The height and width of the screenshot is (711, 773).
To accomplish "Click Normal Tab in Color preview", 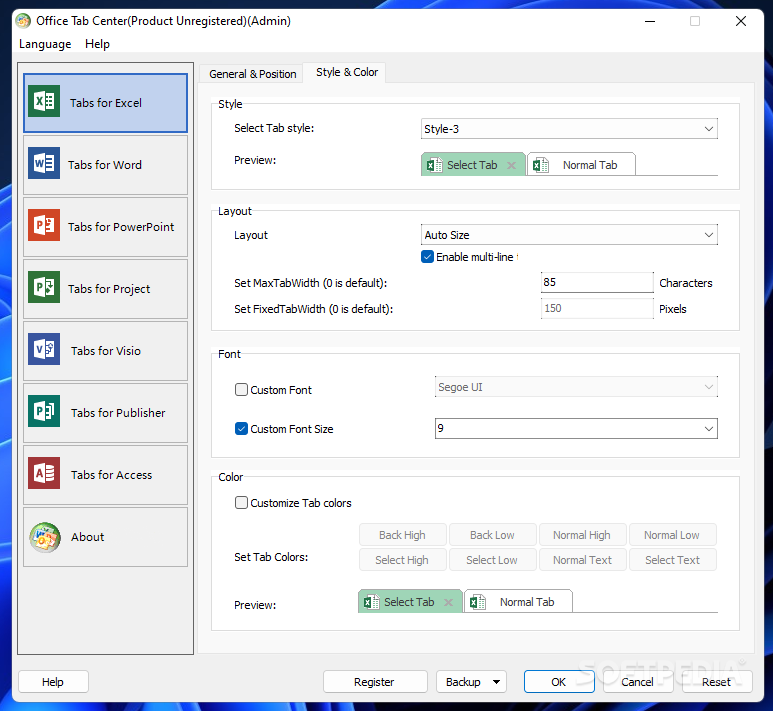I will point(518,601).
